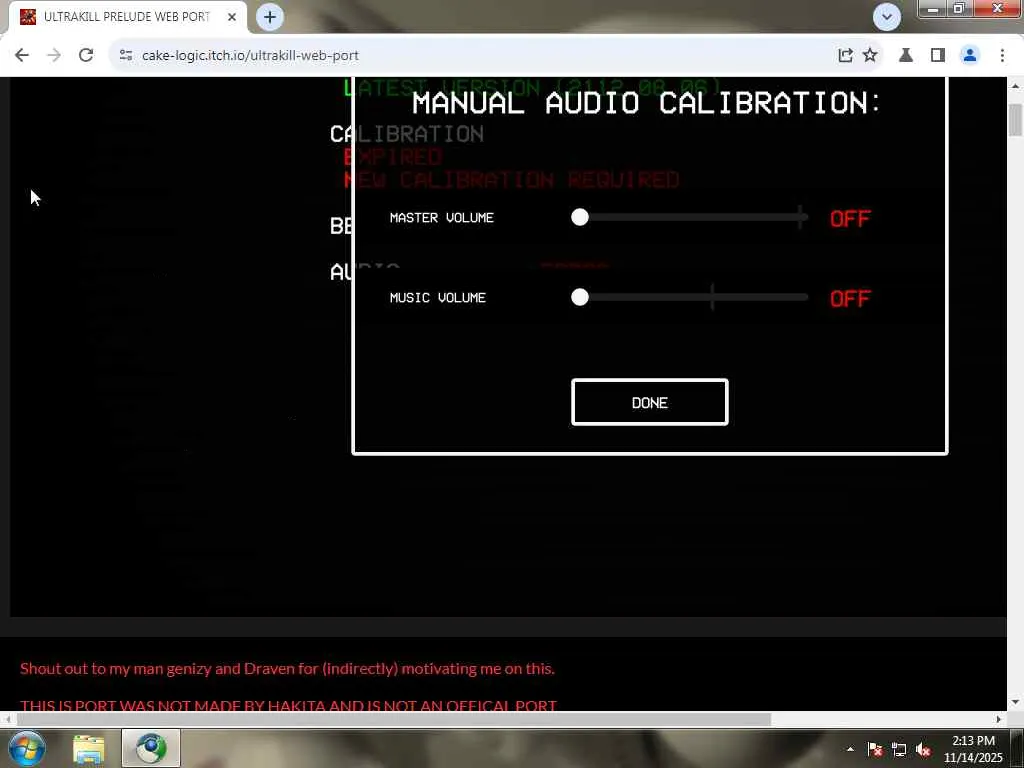Close the ULTRAKILL PRELUDE WEB PORT tab
The width and height of the screenshot is (1024, 768).
click(x=232, y=17)
